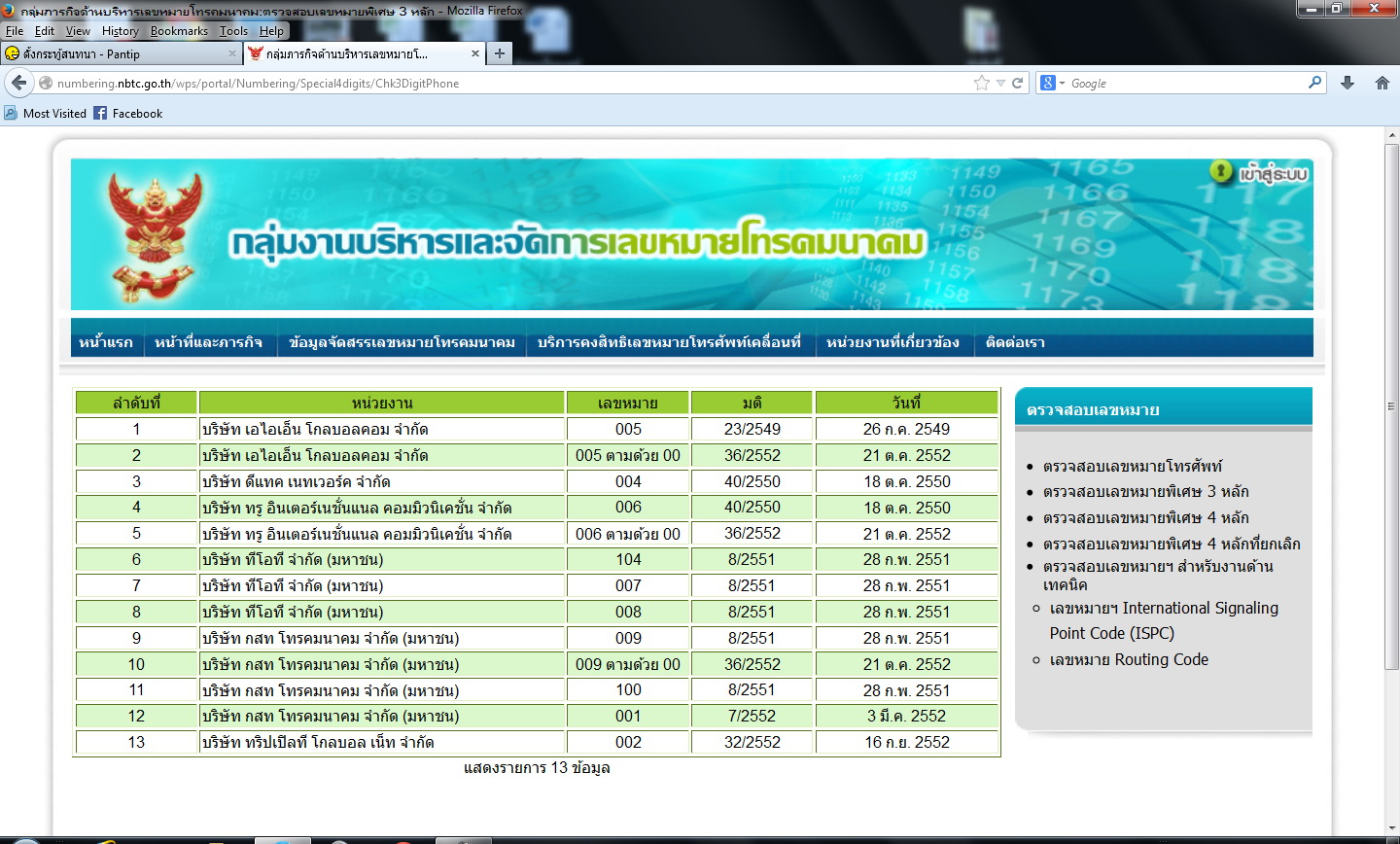Click the 005 ตามด้วย 00 number cell

pos(628,455)
